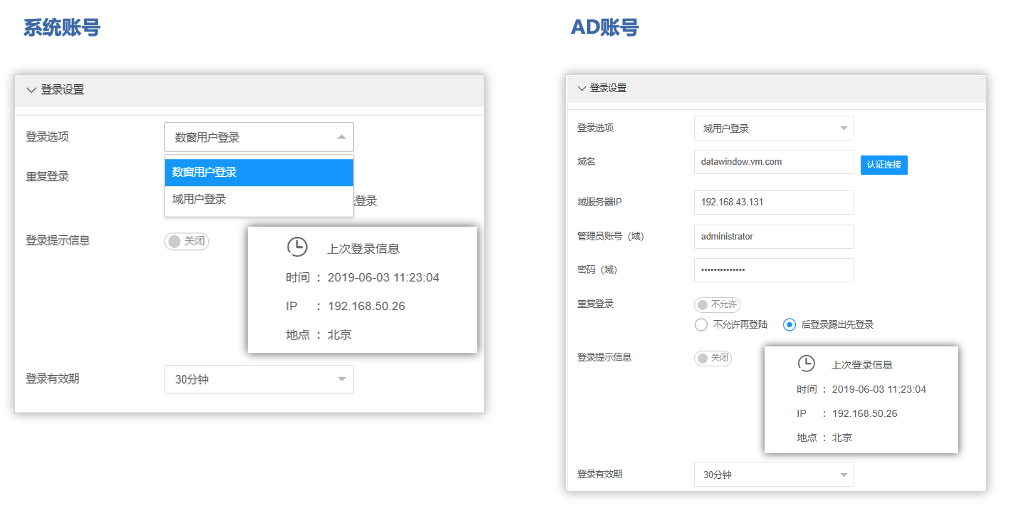Open 登录选项 dropdown in AD账号 panel
This screenshot has height=512, width=1010.
773,128
